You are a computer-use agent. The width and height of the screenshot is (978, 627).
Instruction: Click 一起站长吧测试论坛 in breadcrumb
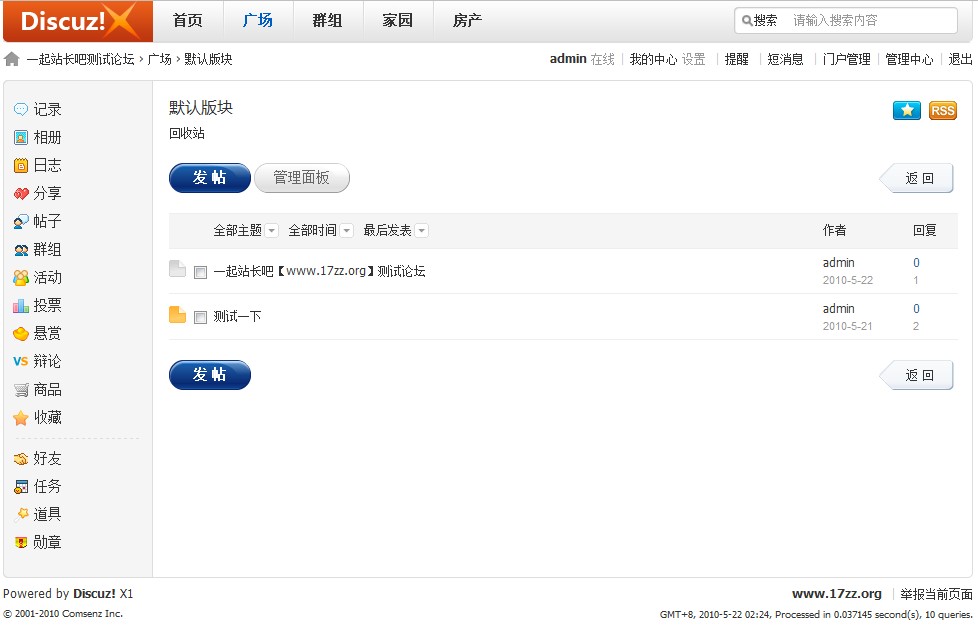(80, 59)
